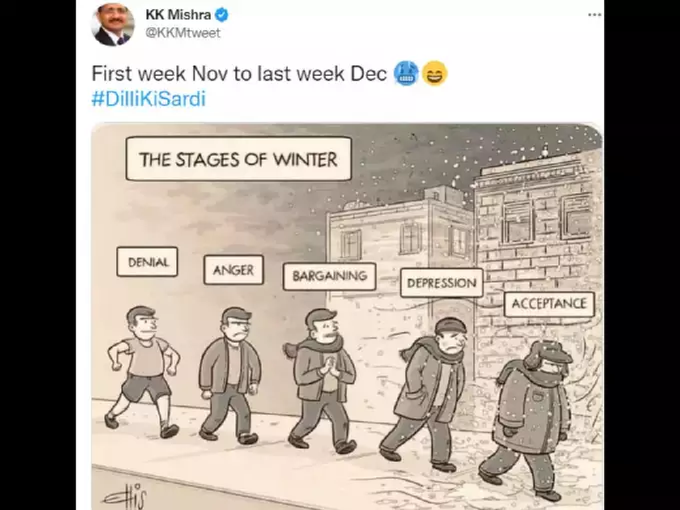Open the Stages of Winter cartoon image

tap(347, 317)
